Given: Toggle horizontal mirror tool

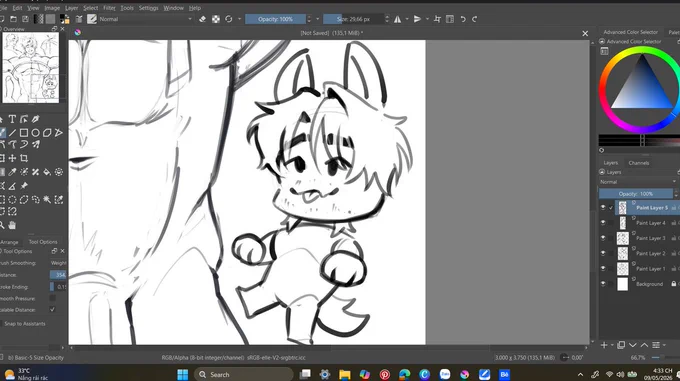Looking at the screenshot, I should (397, 19).
